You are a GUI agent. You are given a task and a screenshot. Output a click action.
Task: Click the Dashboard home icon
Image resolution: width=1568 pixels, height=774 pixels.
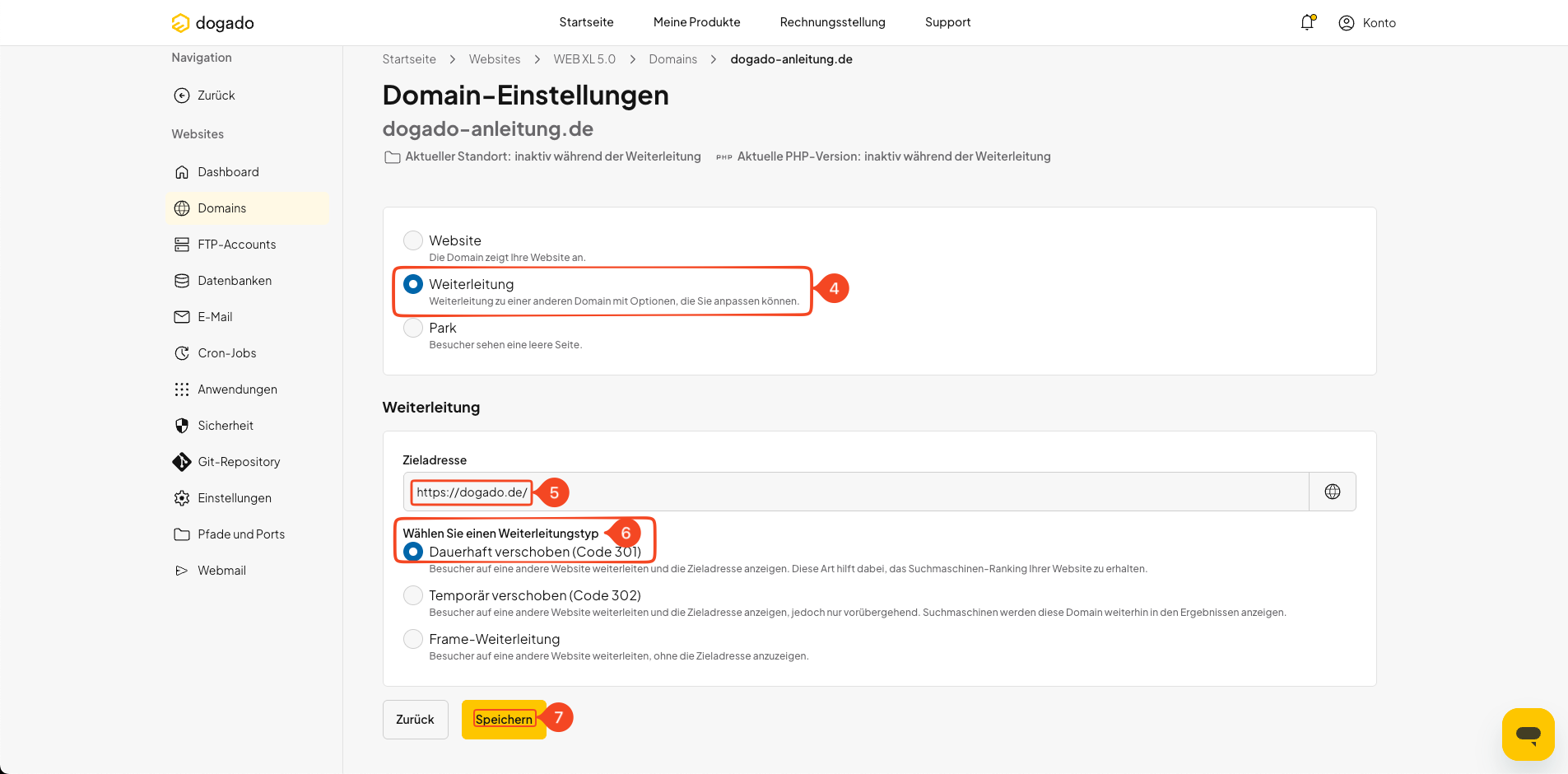tap(182, 172)
